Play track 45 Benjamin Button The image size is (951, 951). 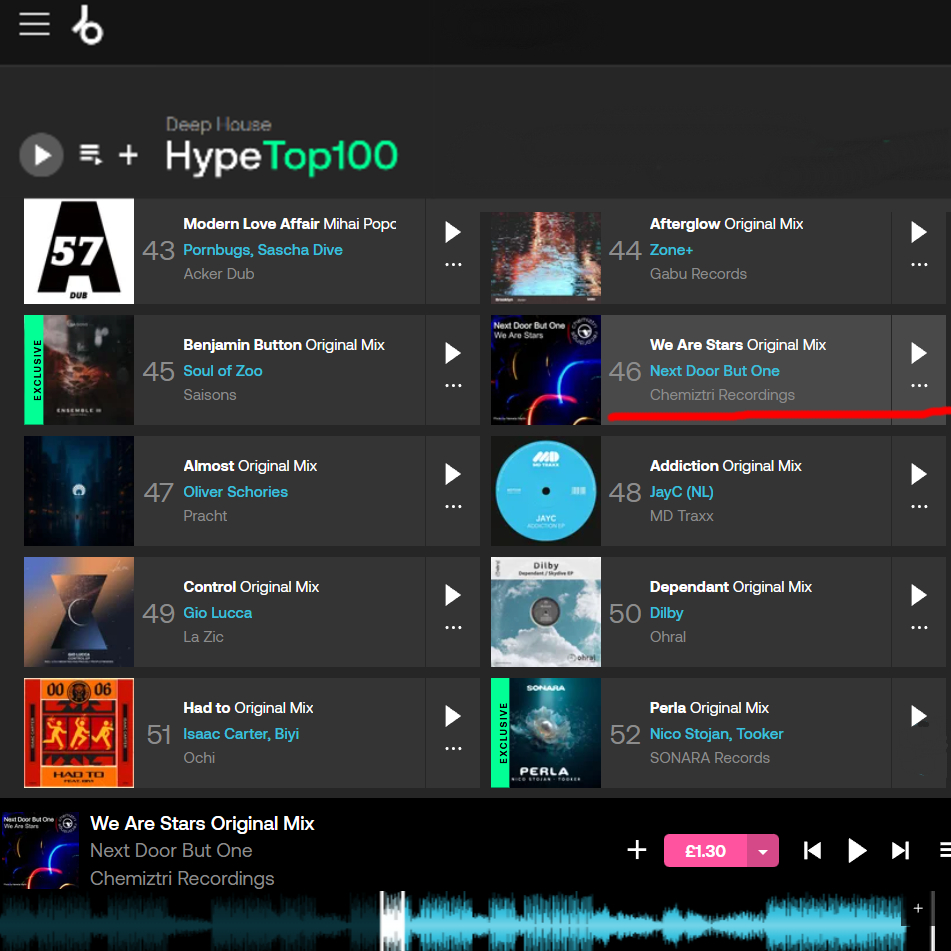pos(453,353)
